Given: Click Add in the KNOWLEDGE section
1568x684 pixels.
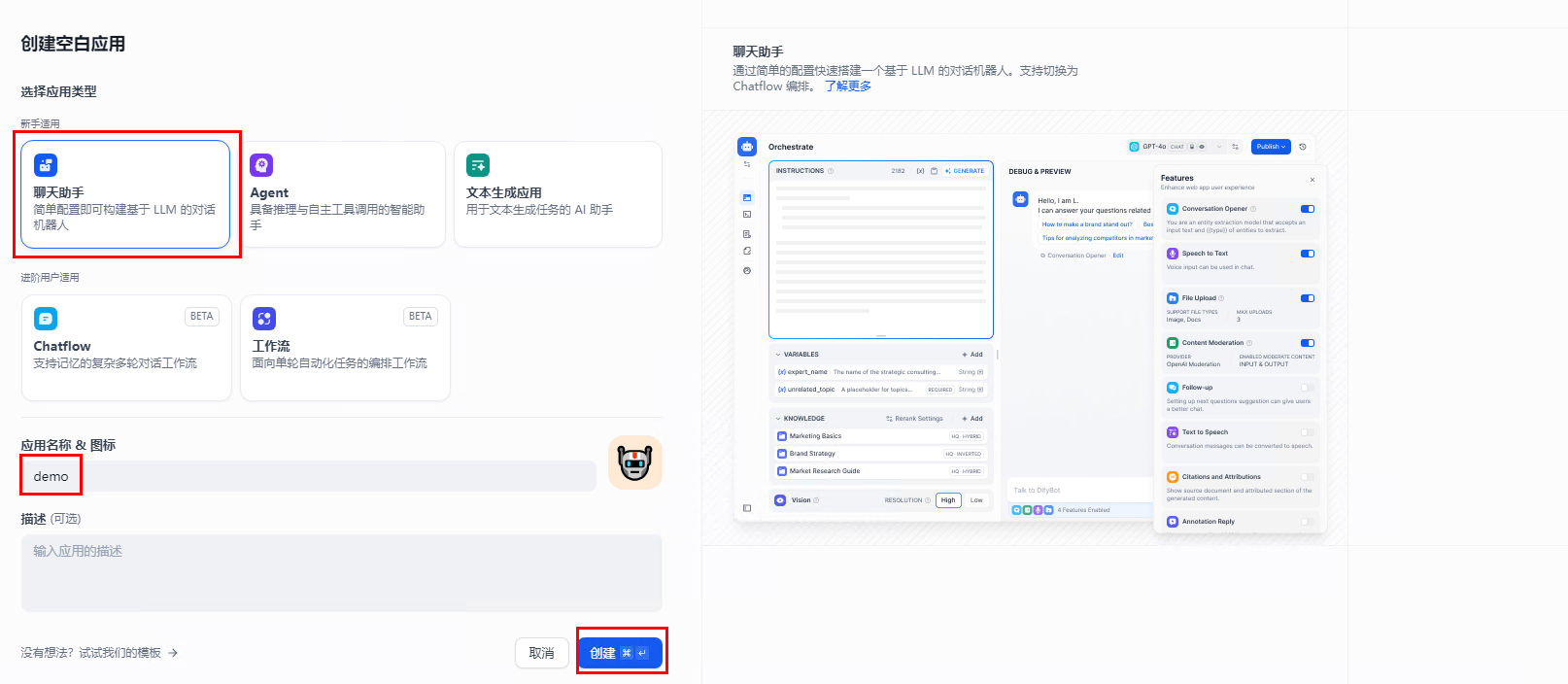Looking at the screenshot, I should 972,419.
